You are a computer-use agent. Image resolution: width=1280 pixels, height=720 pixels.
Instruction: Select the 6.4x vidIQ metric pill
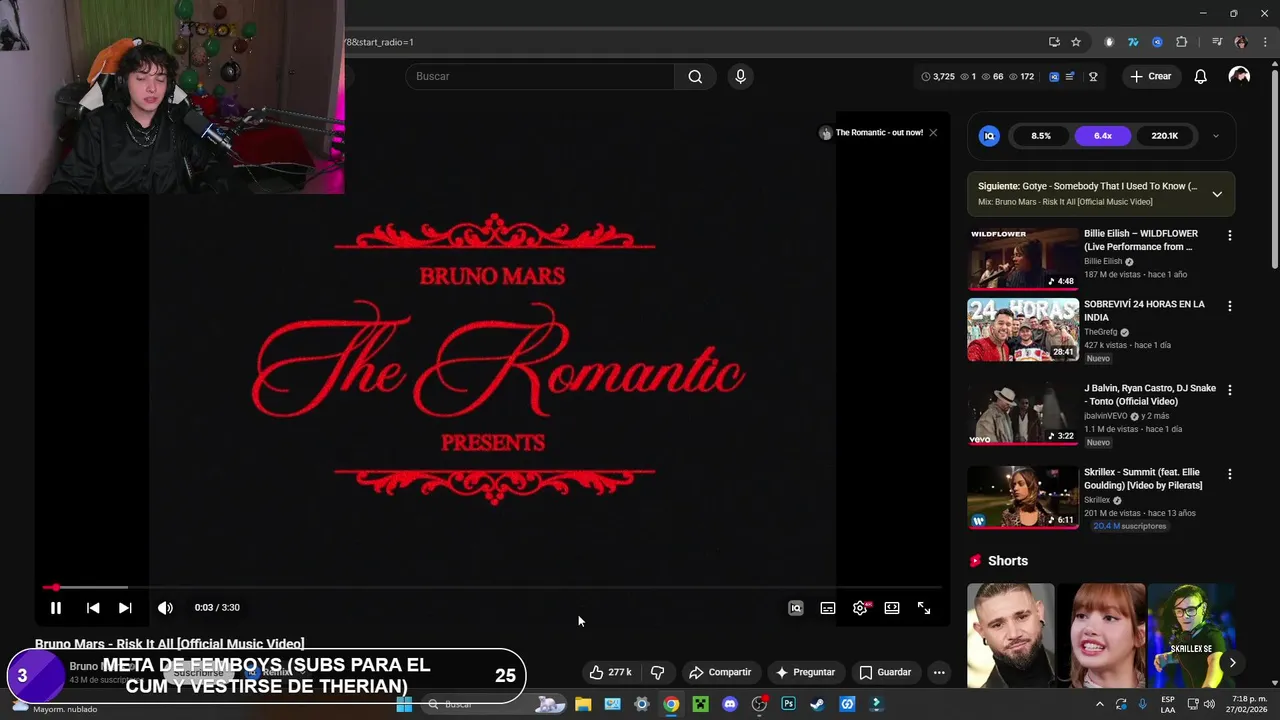tap(1103, 136)
